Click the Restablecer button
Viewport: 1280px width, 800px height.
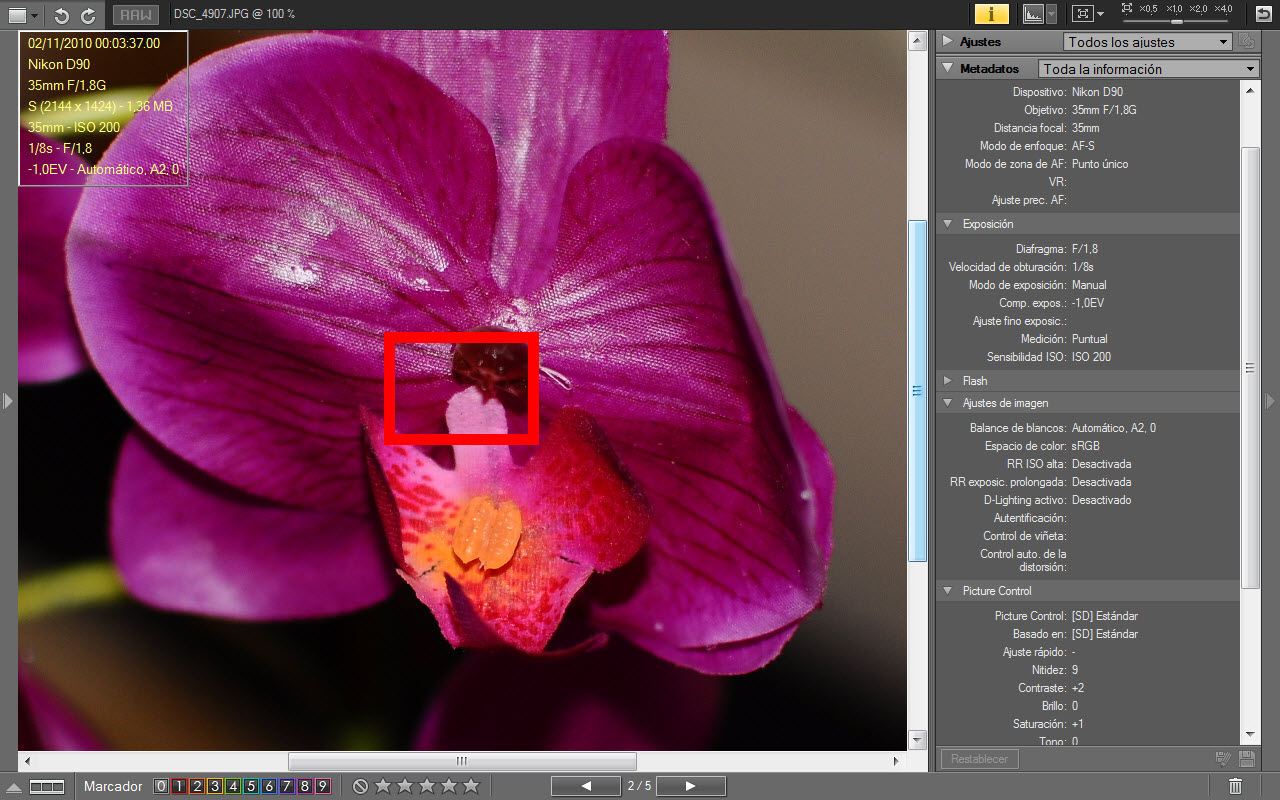point(980,759)
